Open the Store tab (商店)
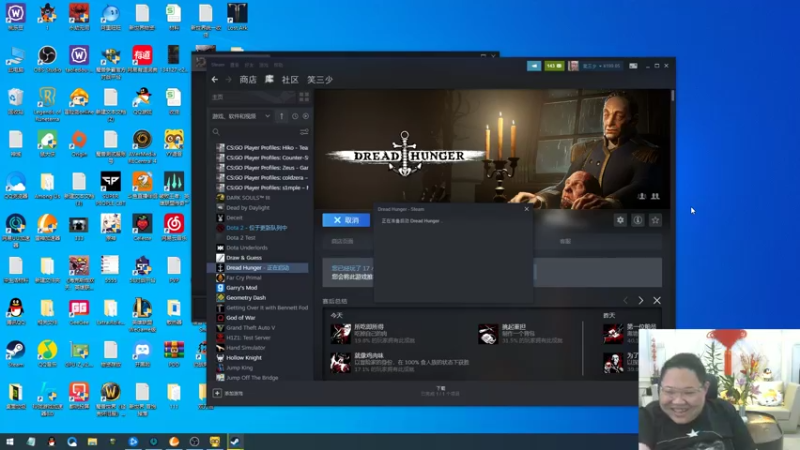The image size is (800, 450). tap(248, 80)
